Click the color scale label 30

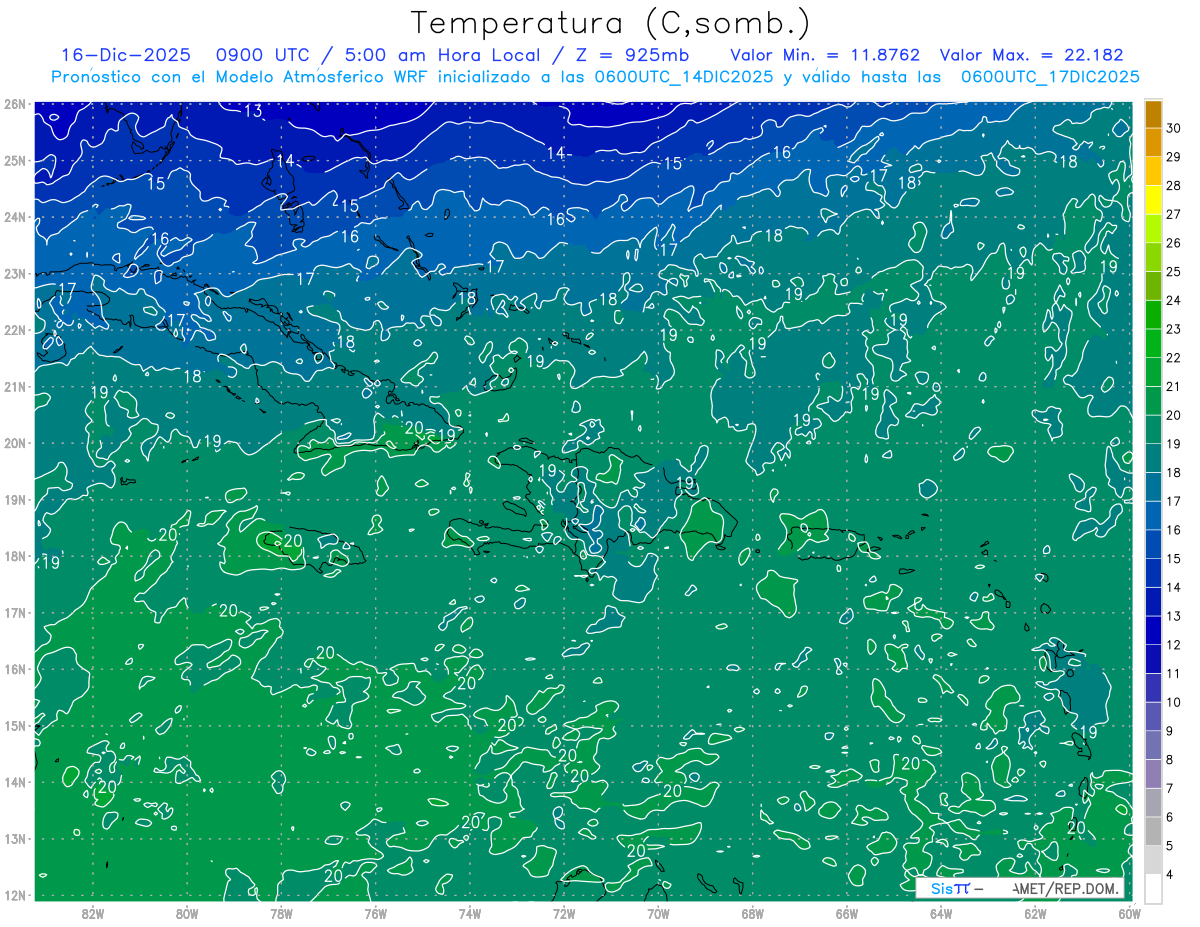(1174, 128)
